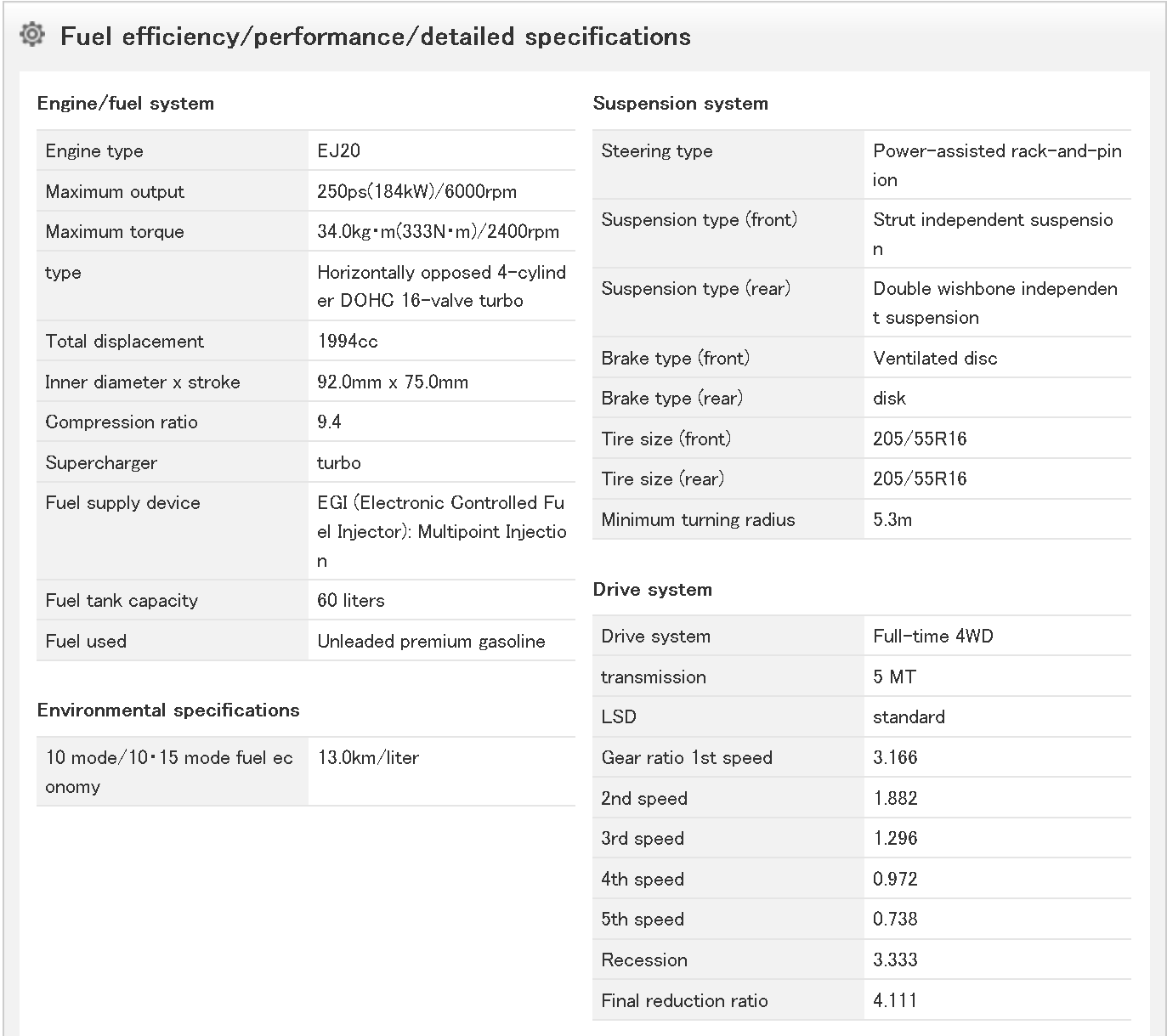
Task: Select the Total displacement 1994cc value
Action: (x=348, y=342)
